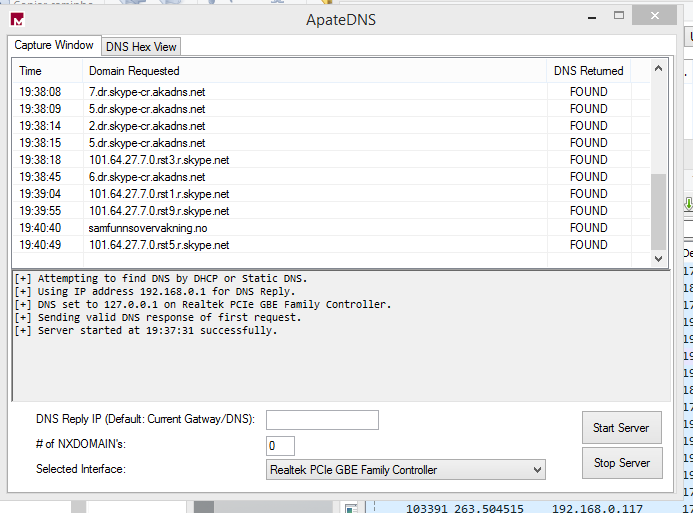Click the 'Using IP address 192.168.0.1' log line

pyautogui.click(x=155, y=292)
